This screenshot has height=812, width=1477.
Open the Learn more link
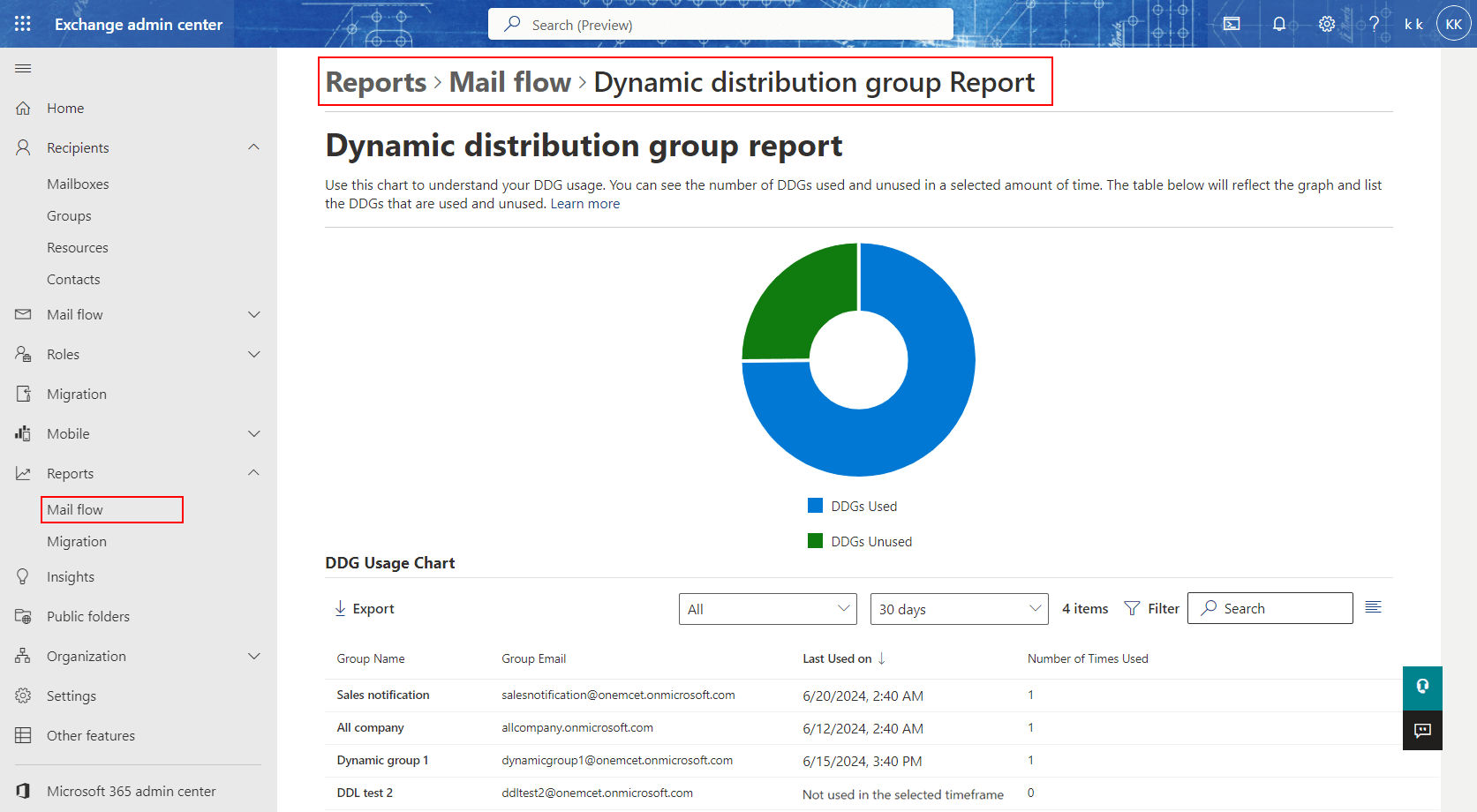tap(584, 203)
